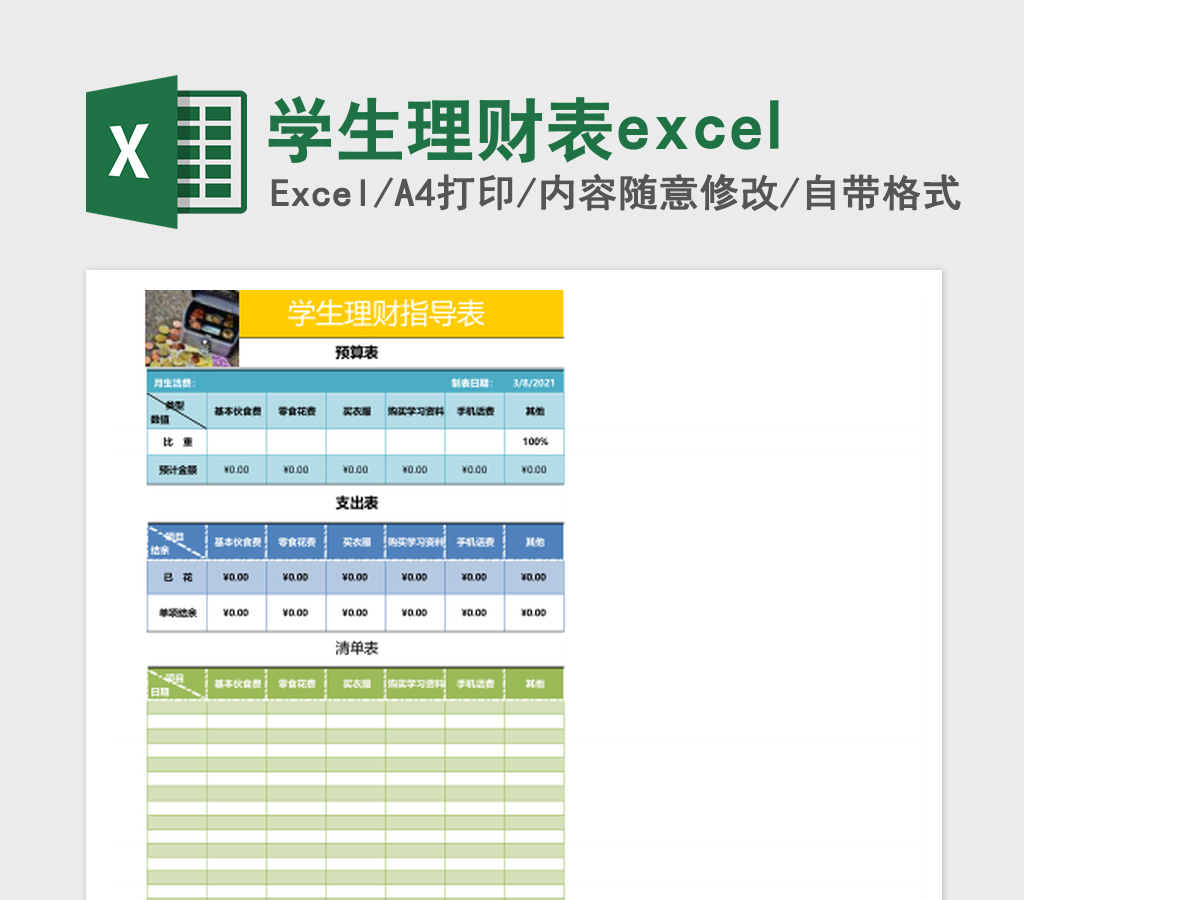Click 预计金额 value under 买衣服

(356, 469)
